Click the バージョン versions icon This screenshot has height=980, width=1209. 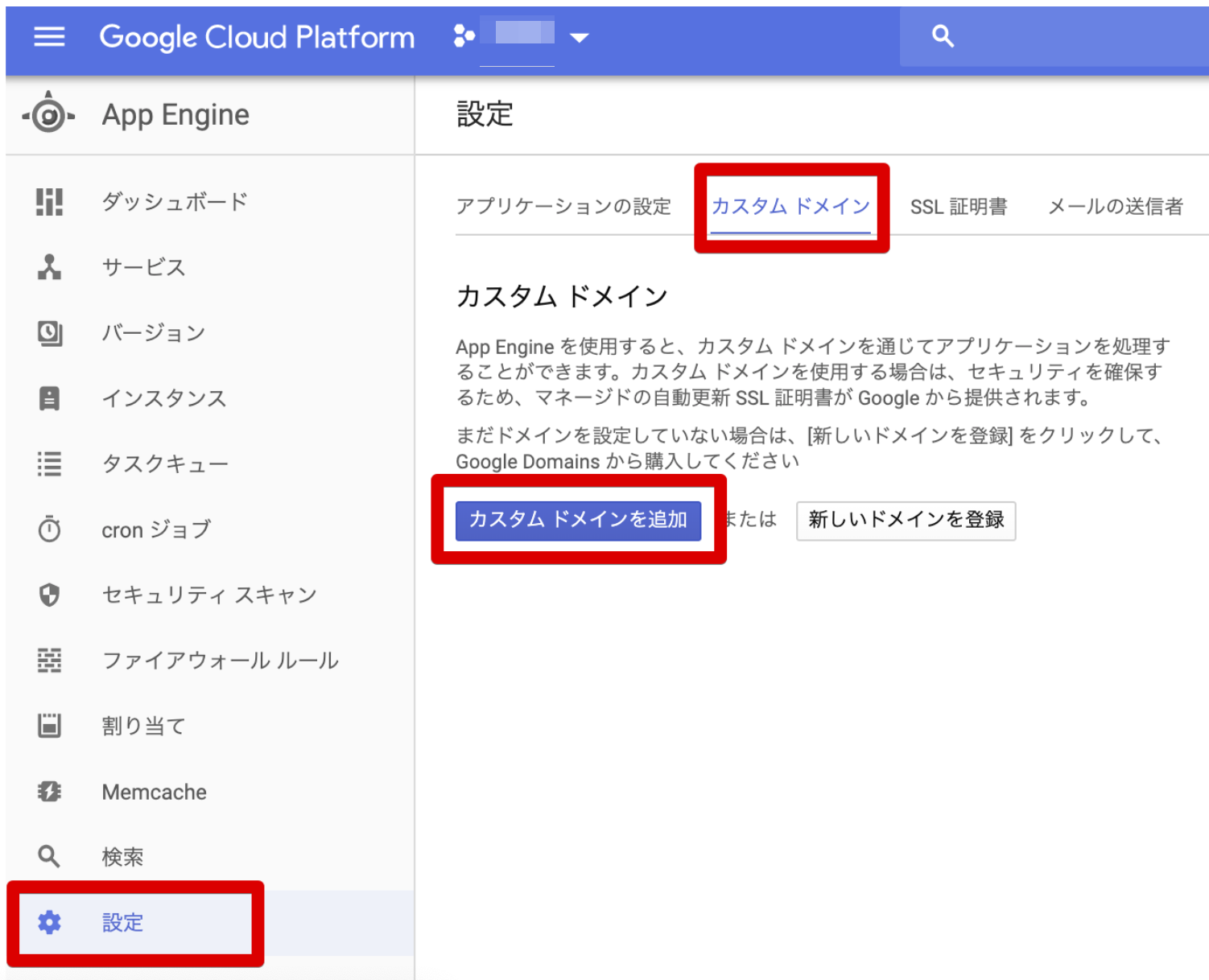click(49, 332)
